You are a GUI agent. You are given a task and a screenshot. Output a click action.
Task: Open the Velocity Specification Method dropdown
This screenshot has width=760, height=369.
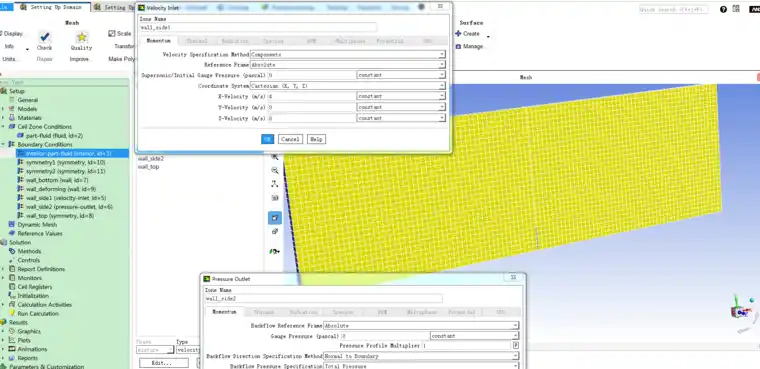[x=348, y=54]
